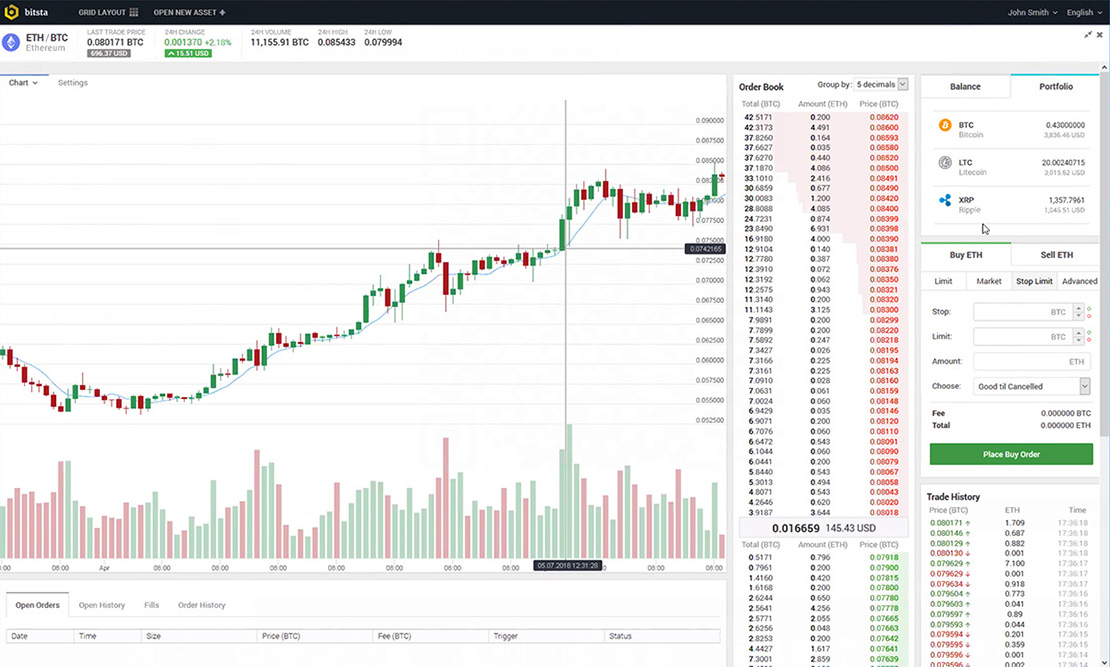
Task: Collapse panel with diagonal arrows icon
Action: (1088, 35)
